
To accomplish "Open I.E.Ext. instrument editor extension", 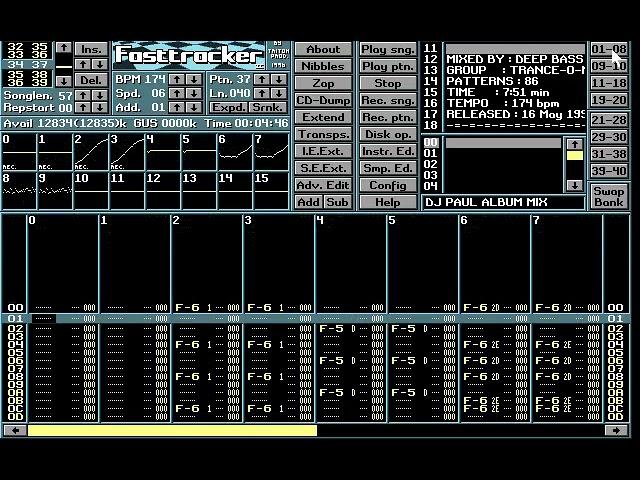I will [x=323, y=151].
